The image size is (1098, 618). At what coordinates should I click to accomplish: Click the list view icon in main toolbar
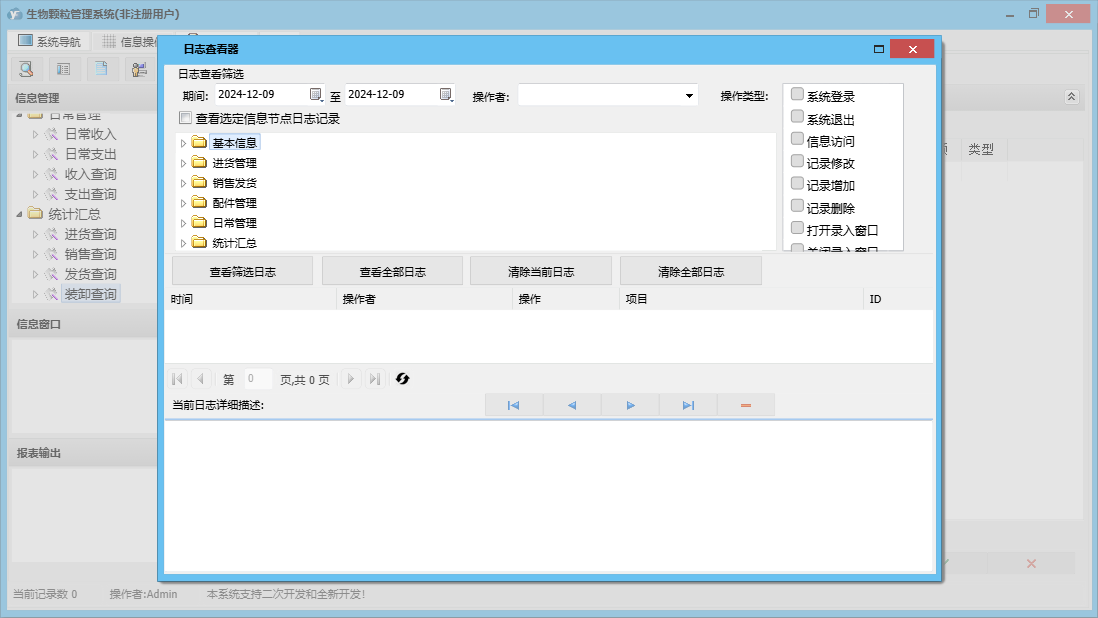[x=64, y=69]
